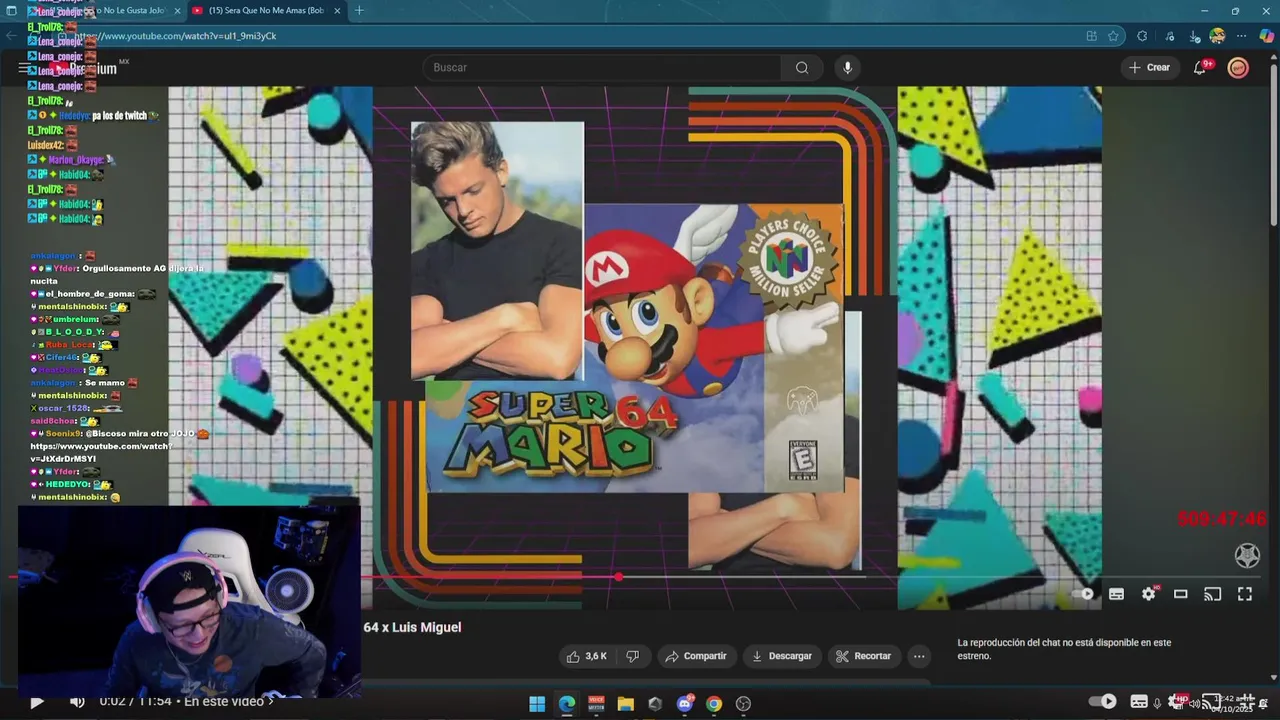The image size is (1280, 720).
Task: Open more actions ellipsis beside Recortar
Action: (919, 656)
